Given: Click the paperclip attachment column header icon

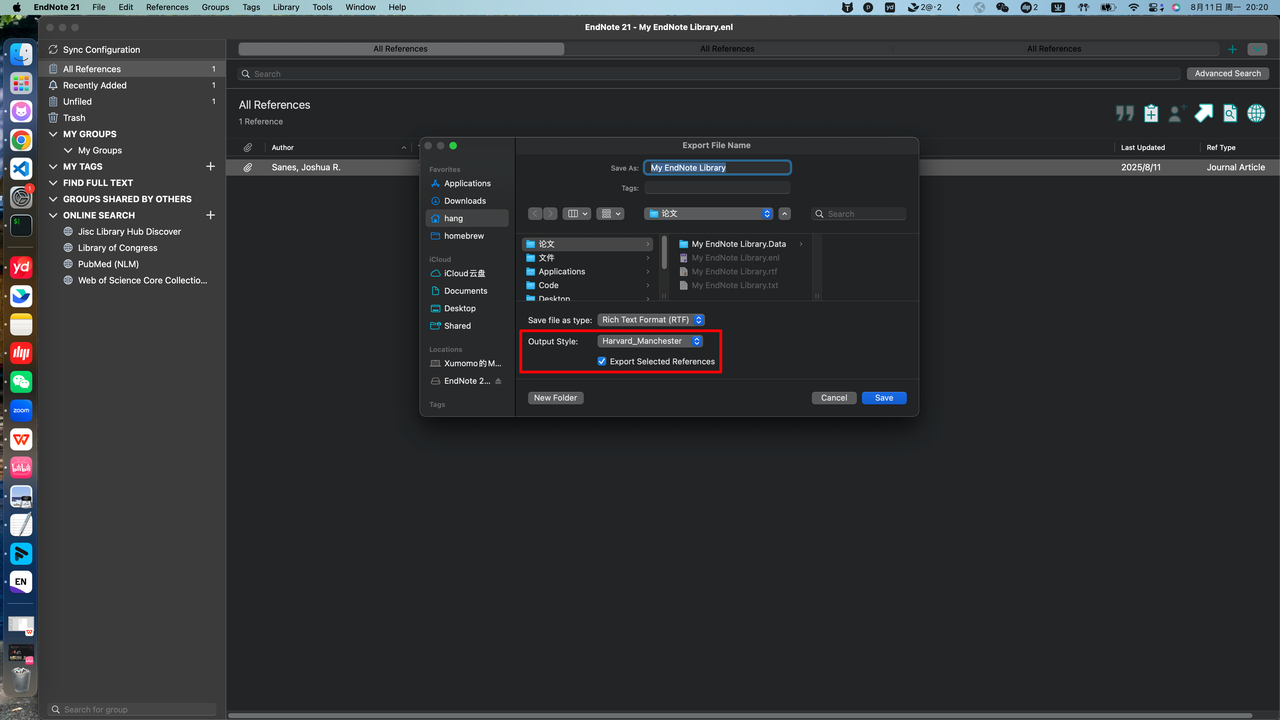Looking at the screenshot, I should pos(247,147).
